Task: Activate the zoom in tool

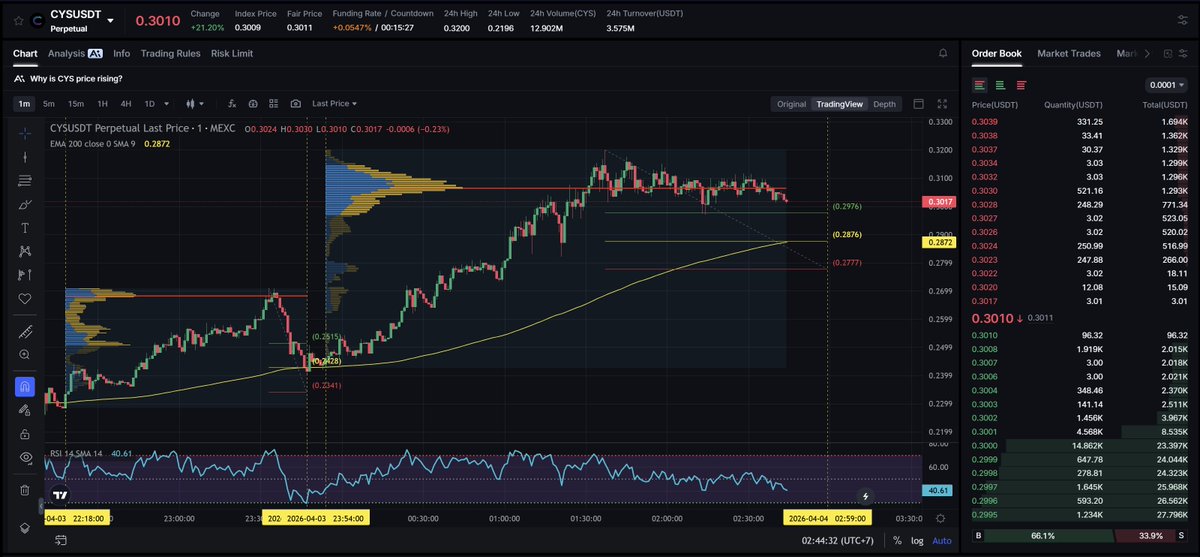Action: tap(25, 354)
